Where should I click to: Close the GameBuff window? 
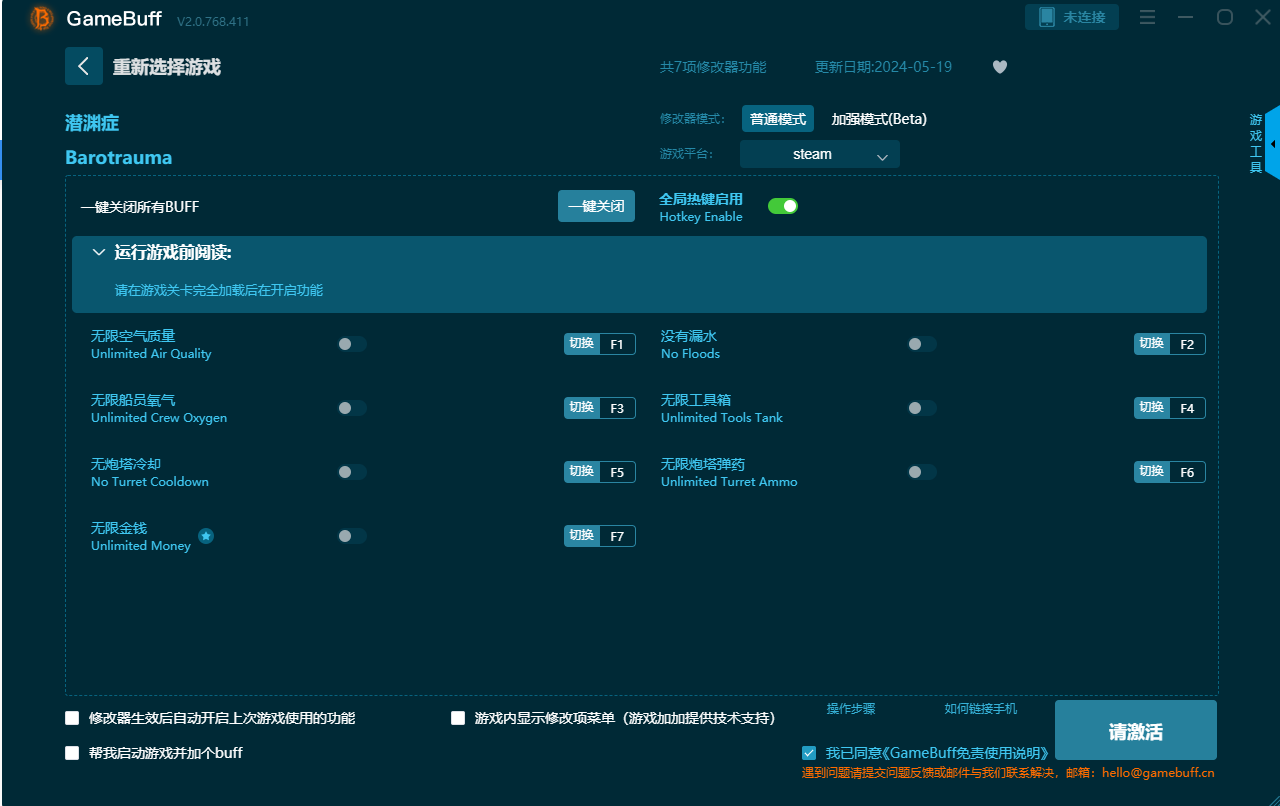click(x=1263, y=17)
